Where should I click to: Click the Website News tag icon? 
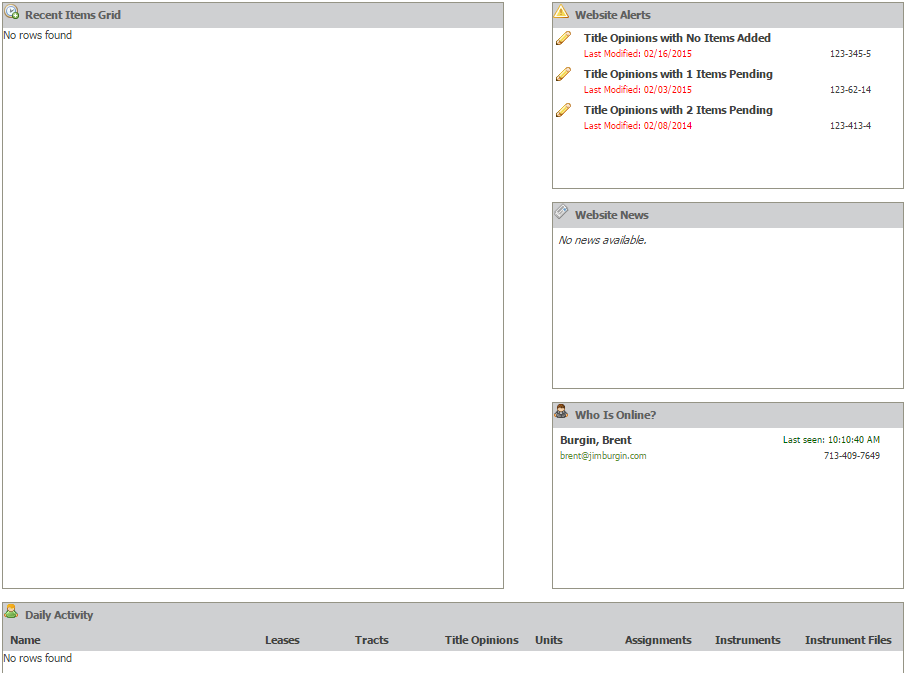click(561, 213)
